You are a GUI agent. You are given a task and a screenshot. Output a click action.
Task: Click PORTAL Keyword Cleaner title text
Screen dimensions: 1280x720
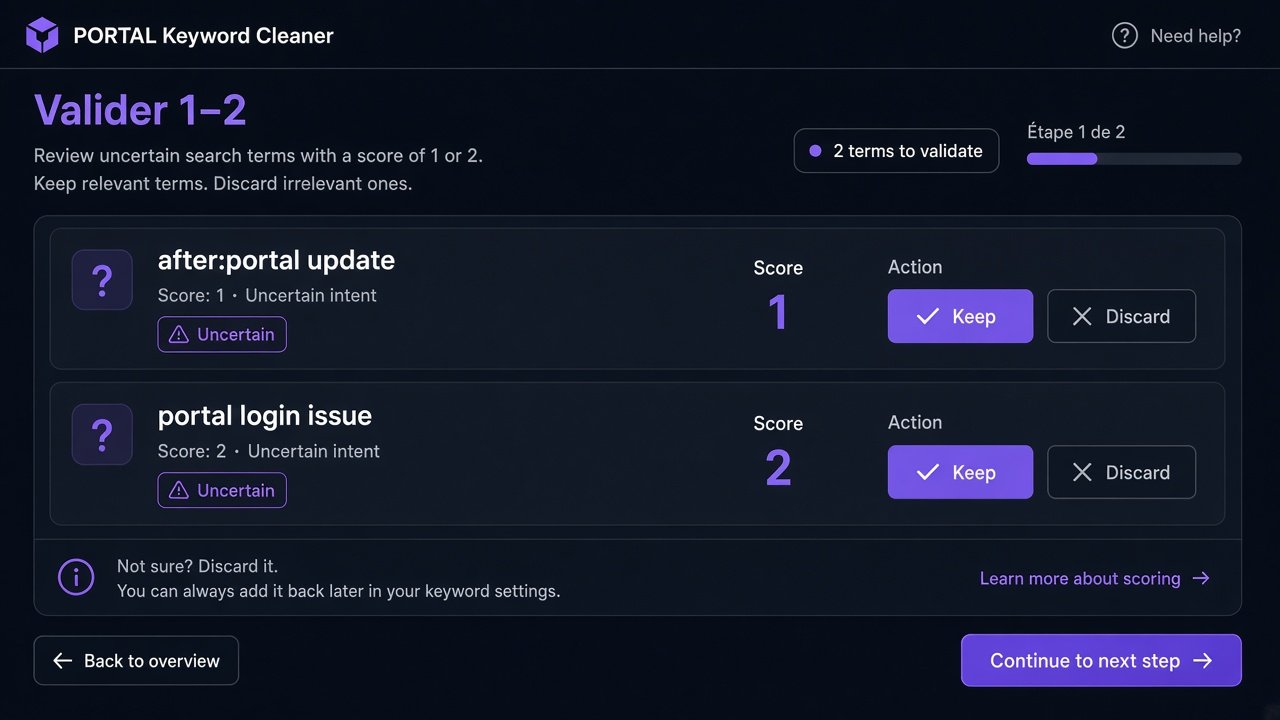pos(203,36)
